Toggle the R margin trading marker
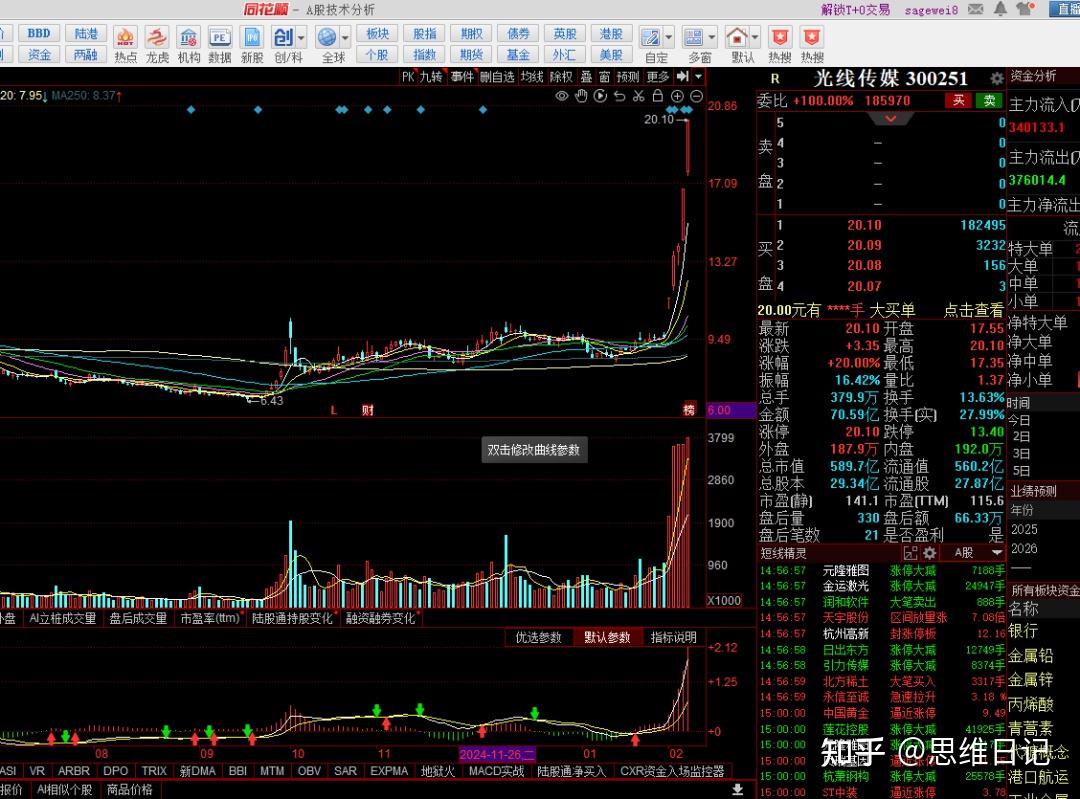This screenshot has width=1080, height=799. (x=775, y=79)
